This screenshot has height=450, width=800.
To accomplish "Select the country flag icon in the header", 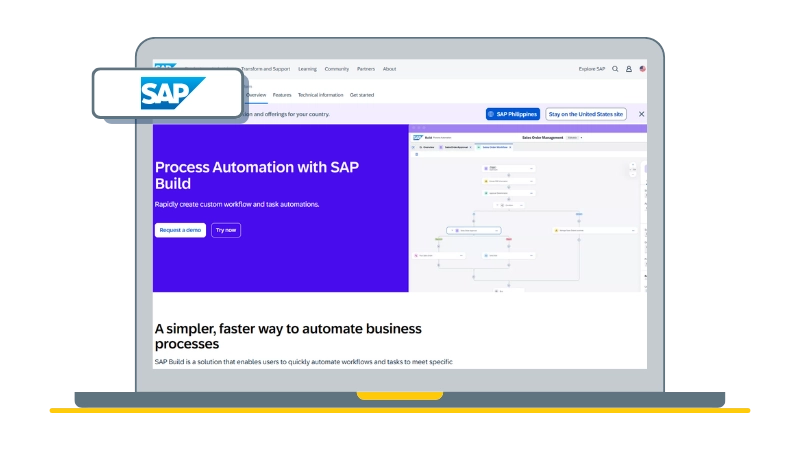I will (x=643, y=69).
